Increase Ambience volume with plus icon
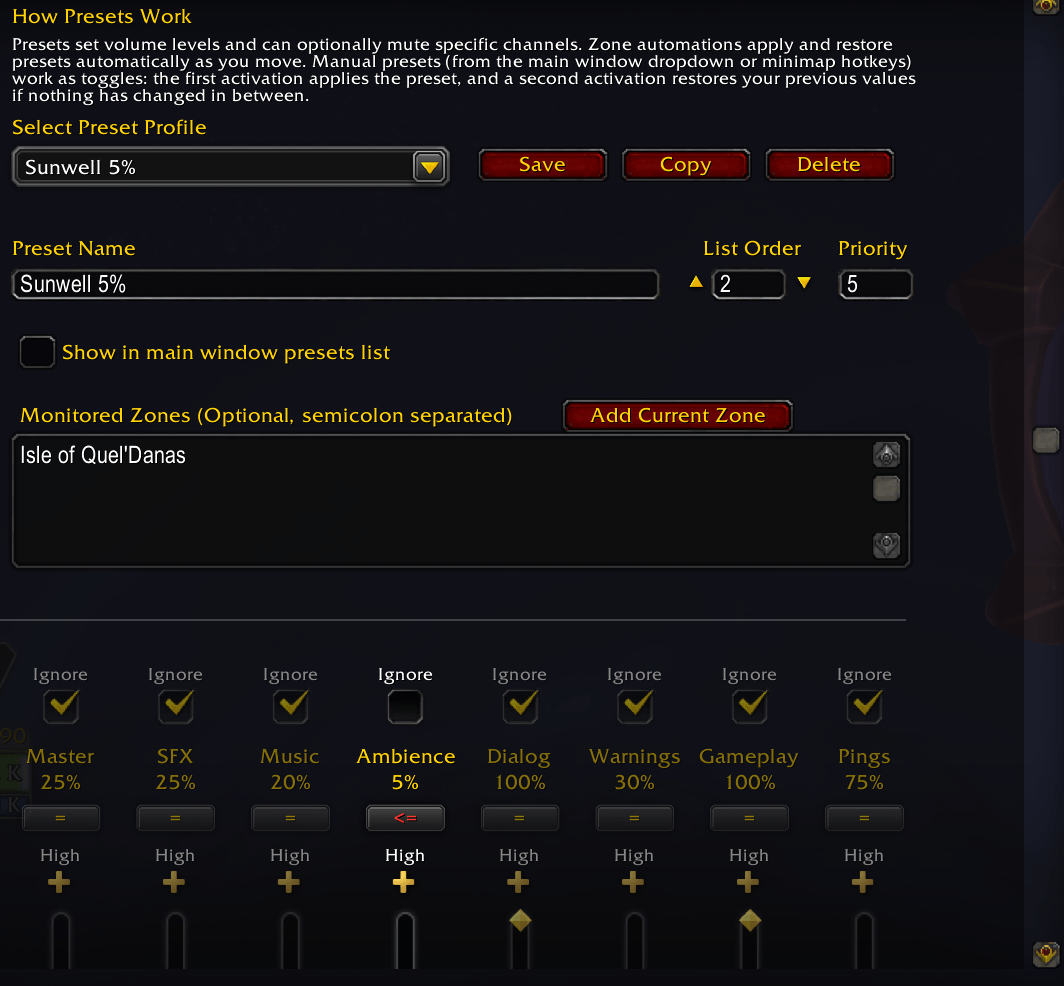The width and height of the screenshot is (1064, 986). point(403,882)
